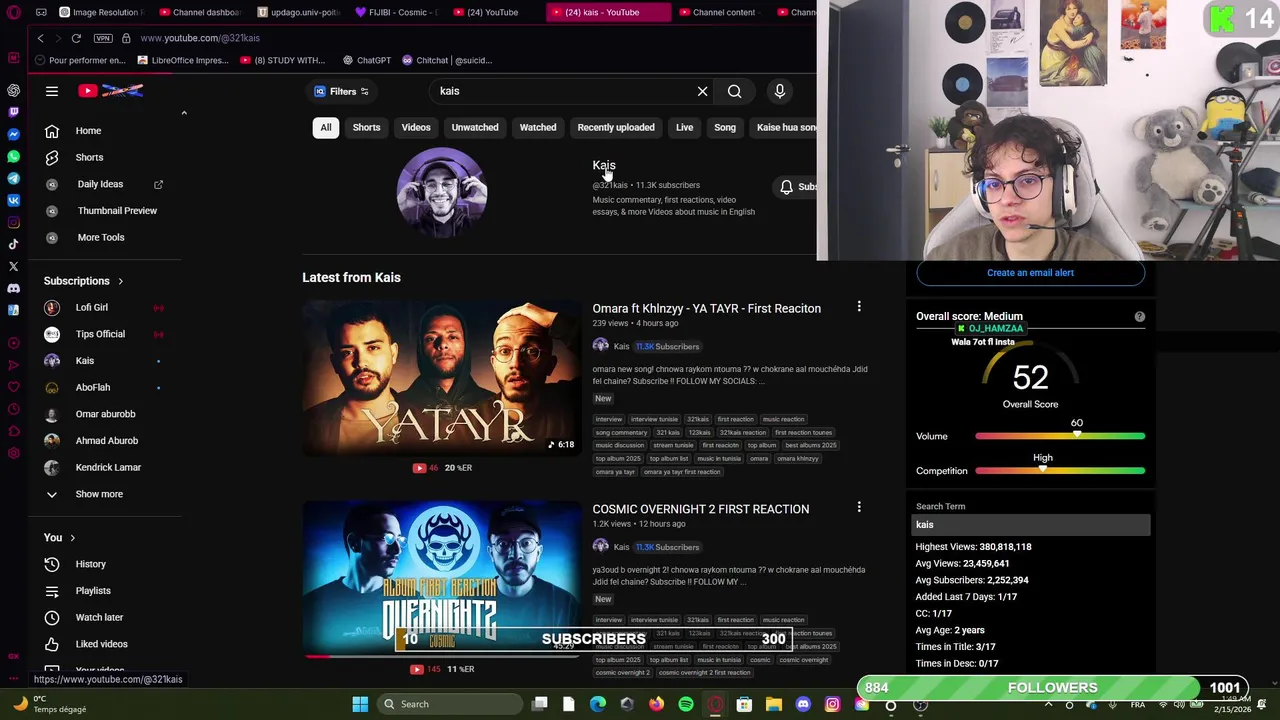The height and width of the screenshot is (720, 1280).
Task: Open Omara ft Khlnzyy YA TAYR title
Action: pos(706,308)
